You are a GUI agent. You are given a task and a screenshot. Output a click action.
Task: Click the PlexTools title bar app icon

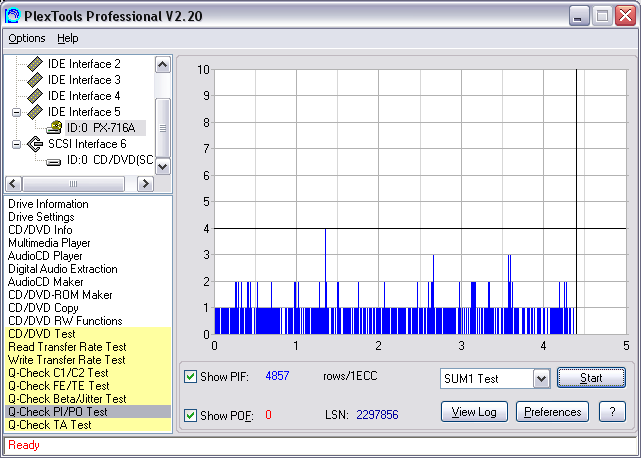click(12, 16)
